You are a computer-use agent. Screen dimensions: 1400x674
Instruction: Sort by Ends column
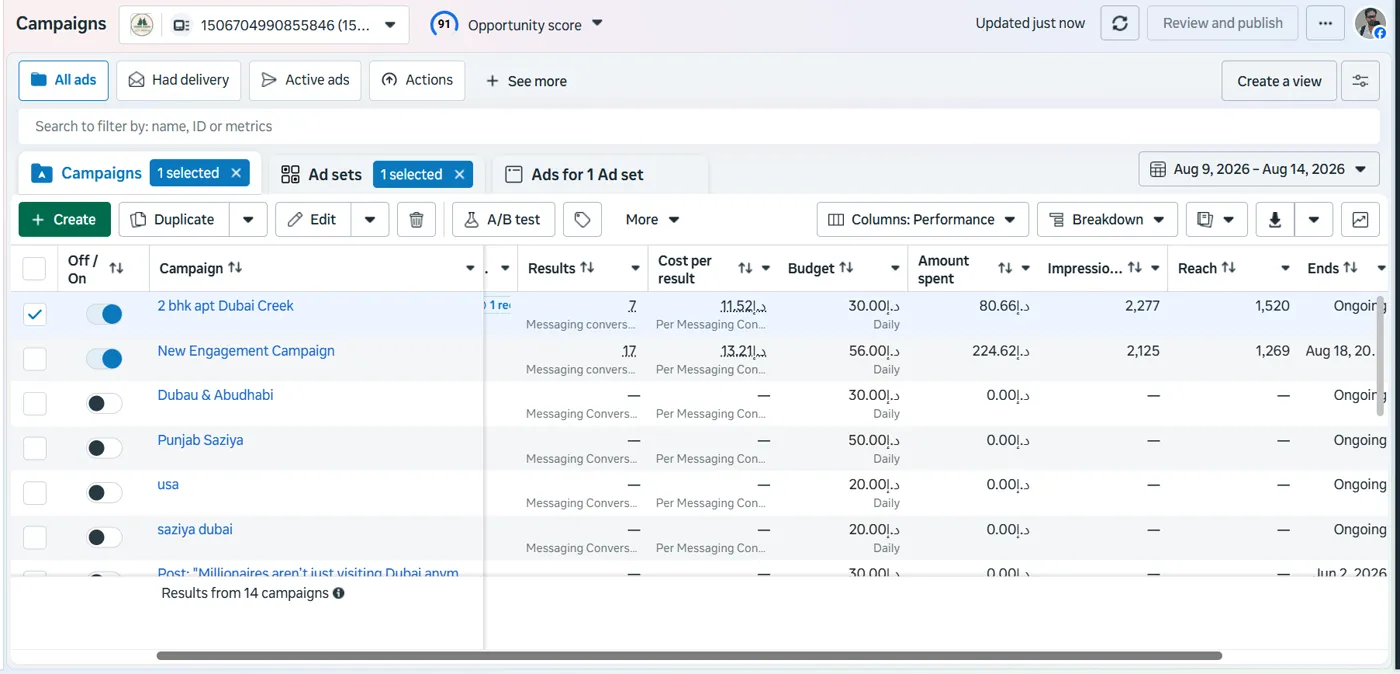click(1350, 268)
